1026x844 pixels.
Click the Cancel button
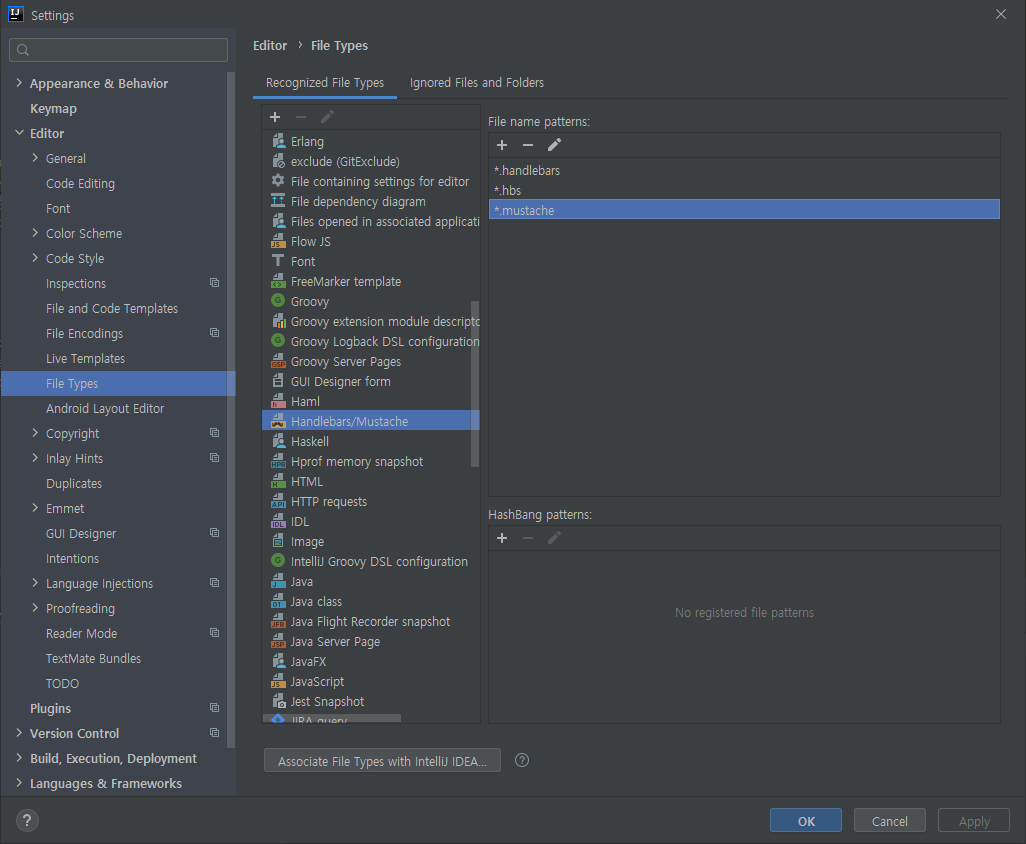(x=889, y=820)
